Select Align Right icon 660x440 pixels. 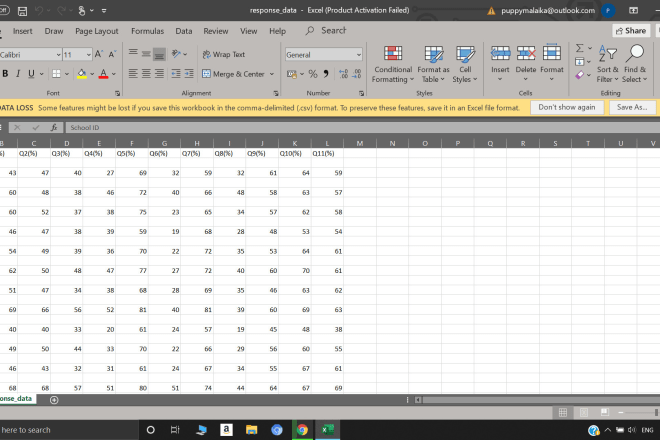pos(159,74)
